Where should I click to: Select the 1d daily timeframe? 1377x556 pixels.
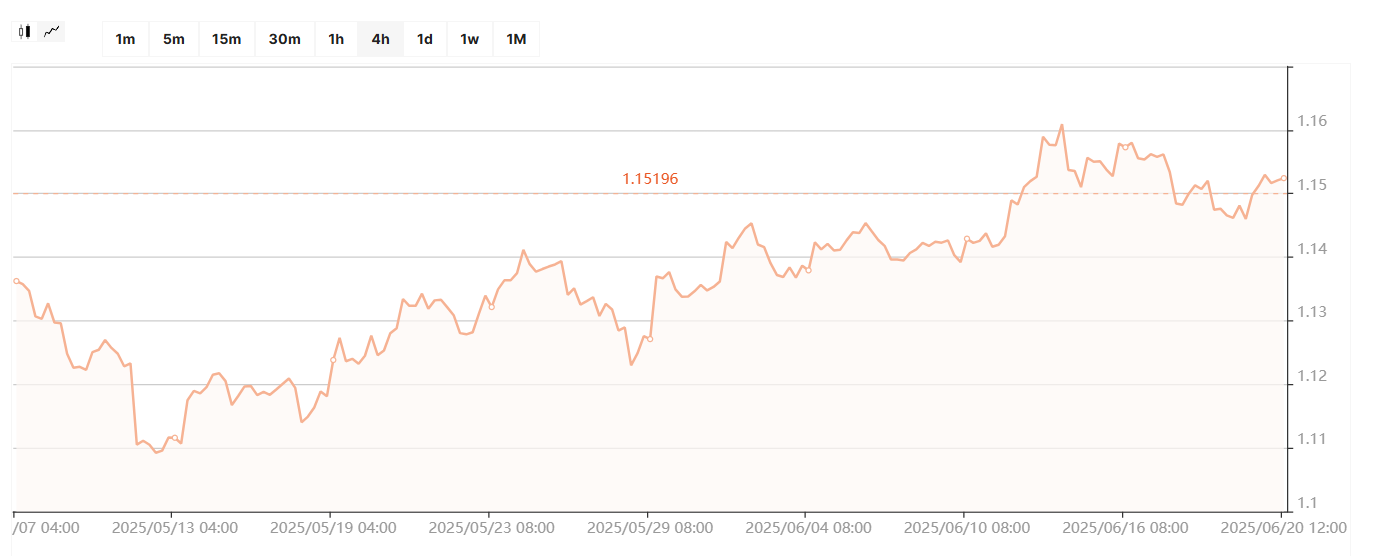pyautogui.click(x=425, y=39)
